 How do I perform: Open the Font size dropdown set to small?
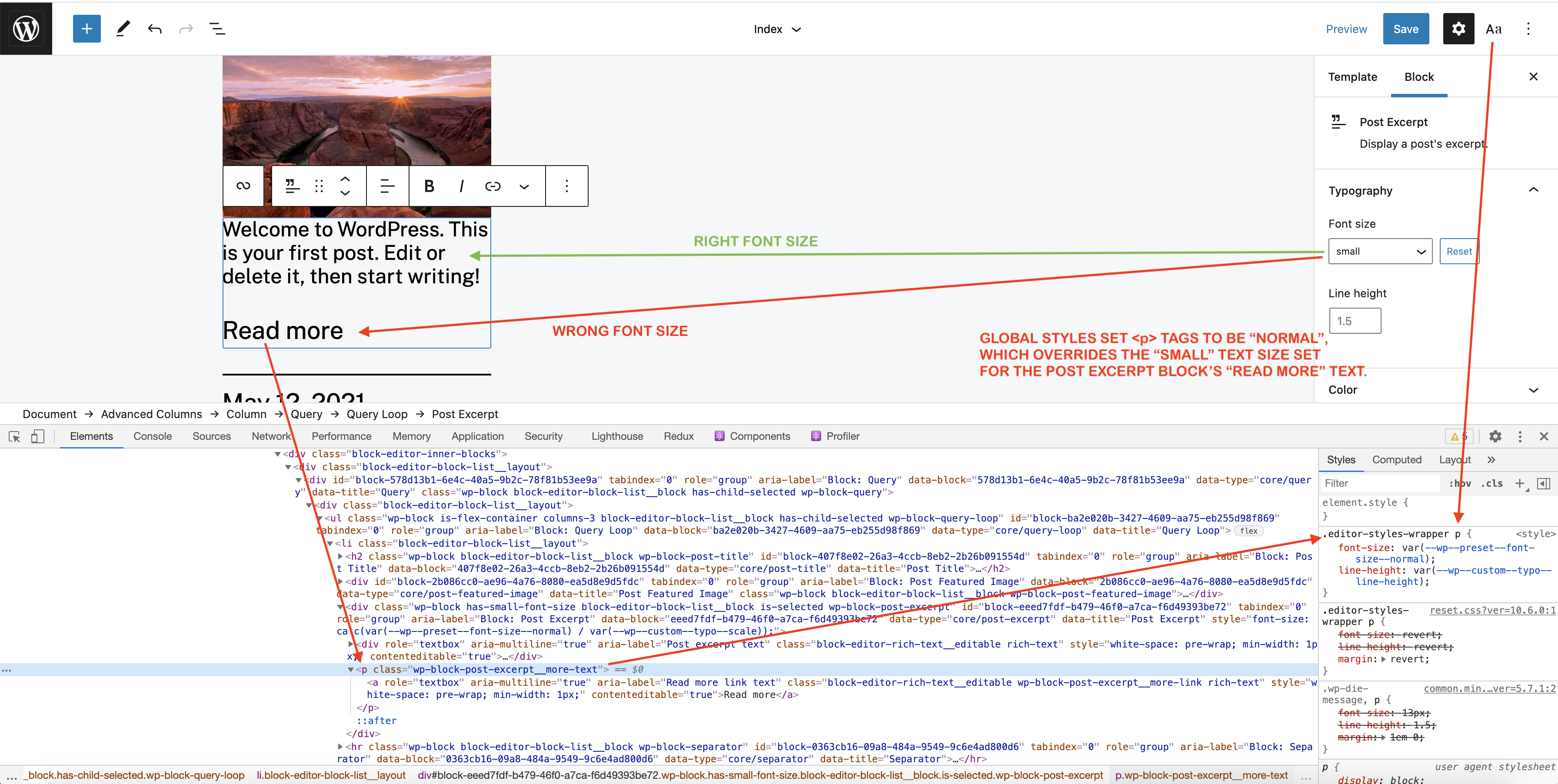pyautogui.click(x=1380, y=251)
